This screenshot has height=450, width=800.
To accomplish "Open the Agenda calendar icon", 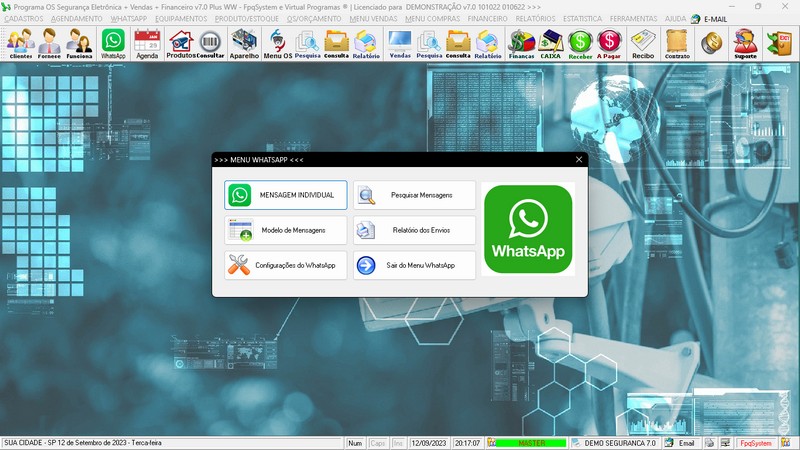I will click(147, 44).
